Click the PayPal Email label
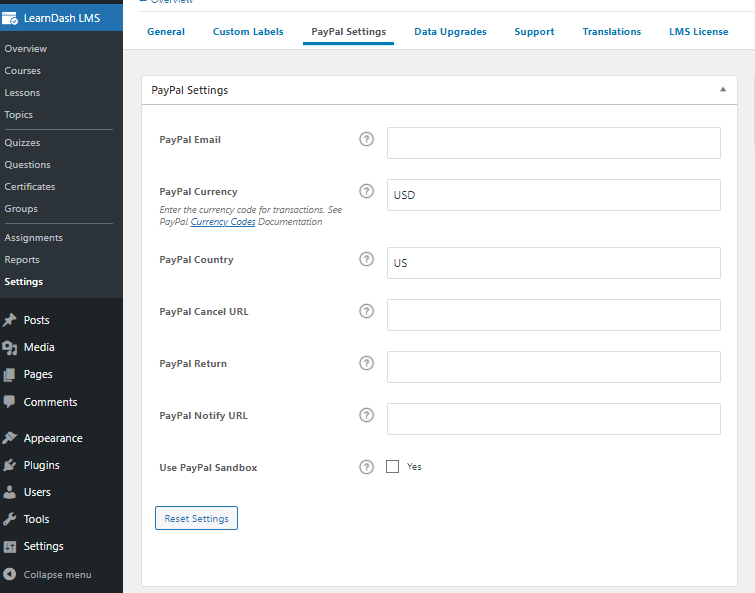The width and height of the screenshot is (755, 593). click(x=190, y=140)
